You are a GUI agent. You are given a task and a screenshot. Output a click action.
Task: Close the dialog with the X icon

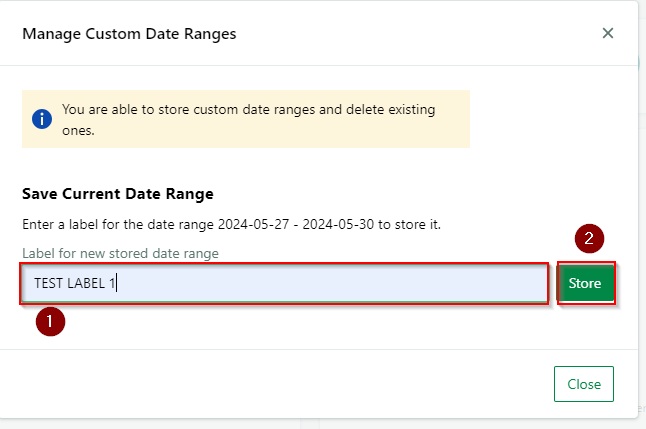point(608,33)
